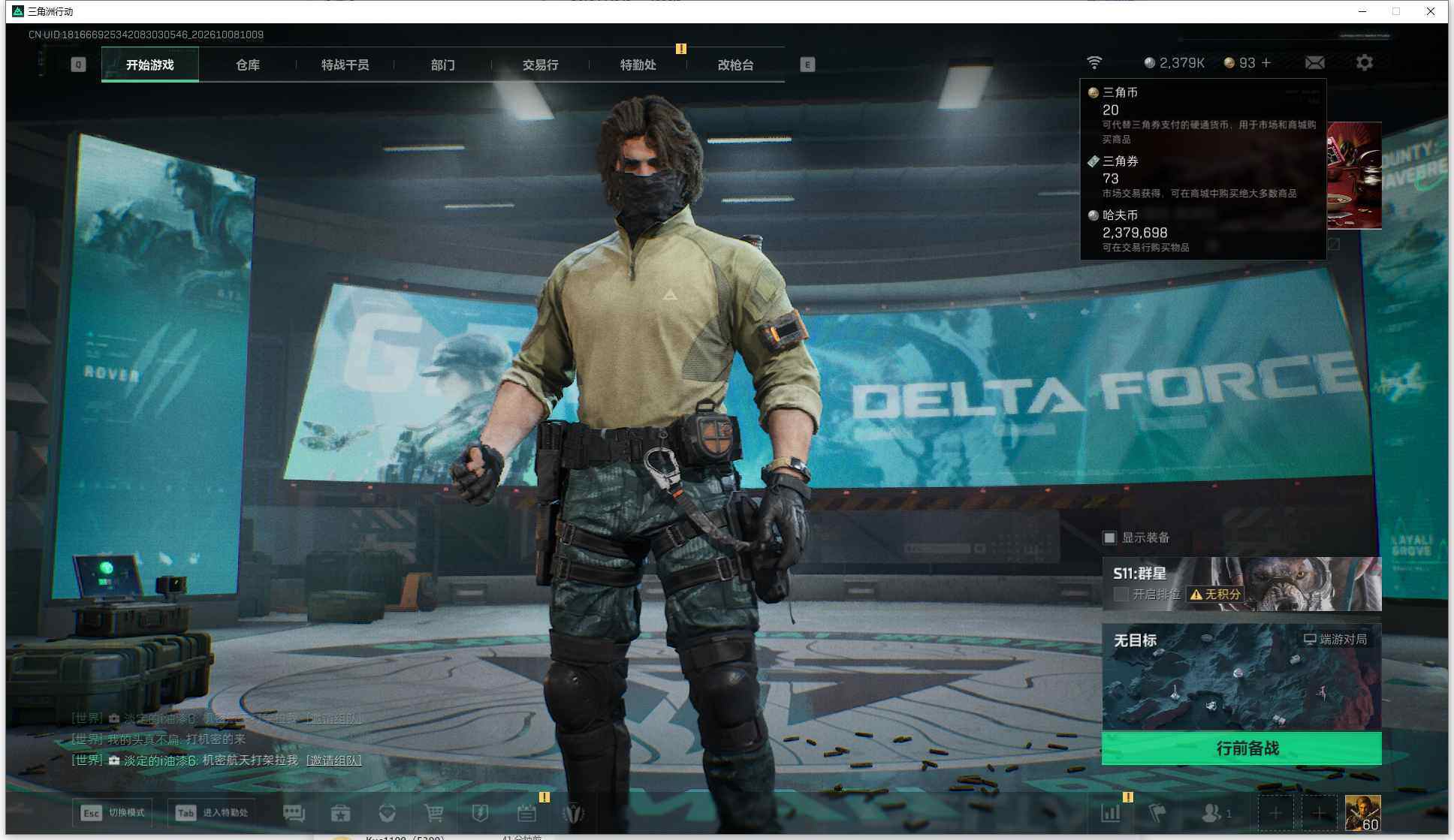Click 邀请组队 link in the bottom chat message
Image resolution: width=1454 pixels, height=840 pixels.
[x=334, y=760]
